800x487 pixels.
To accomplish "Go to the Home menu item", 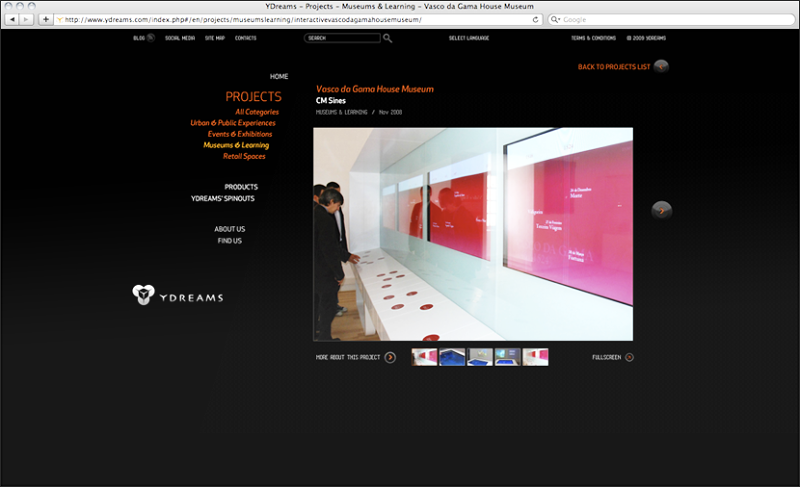I will coord(279,77).
